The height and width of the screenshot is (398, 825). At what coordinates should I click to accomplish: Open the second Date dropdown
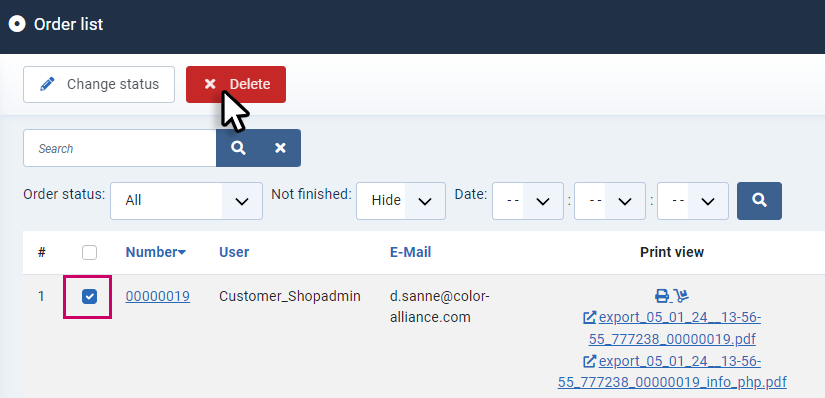pyautogui.click(x=610, y=201)
